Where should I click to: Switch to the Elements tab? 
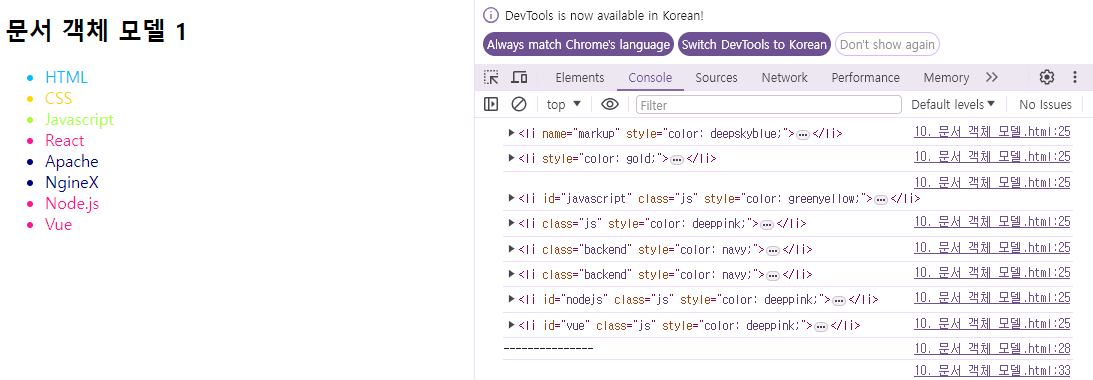(580, 77)
